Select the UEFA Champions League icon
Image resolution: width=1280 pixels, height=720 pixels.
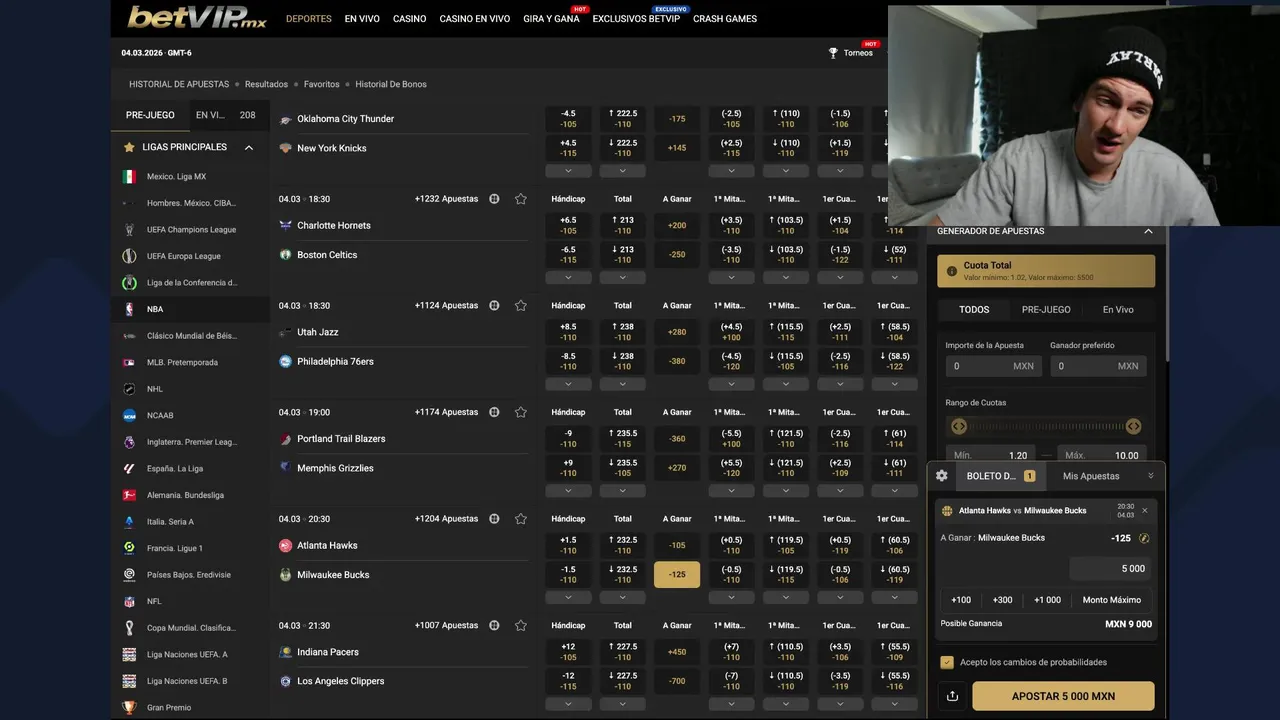point(129,230)
